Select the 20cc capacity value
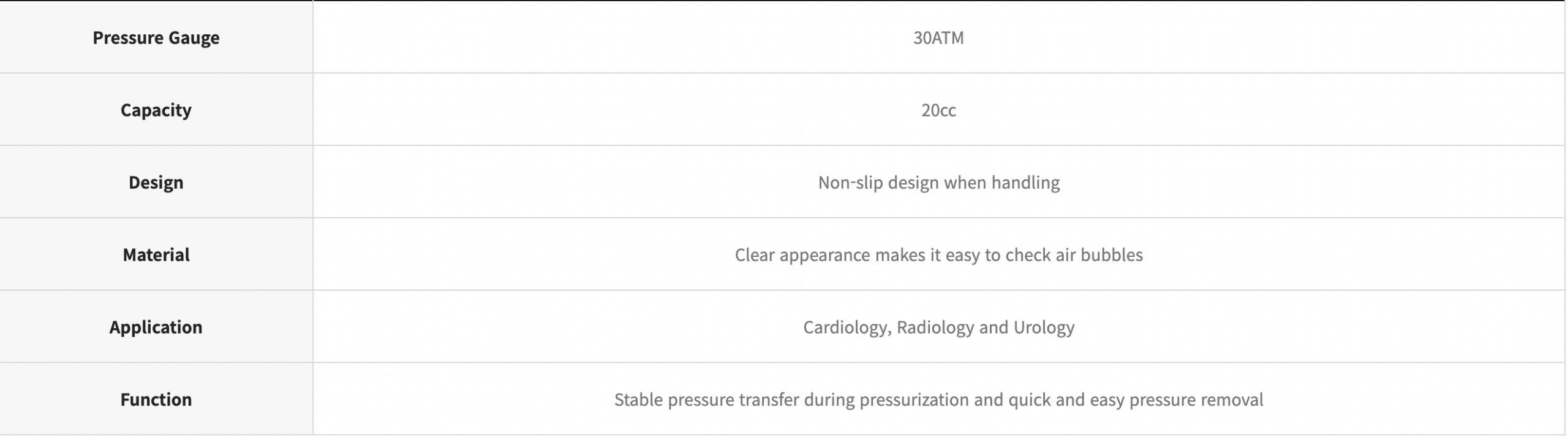The width and height of the screenshot is (1568, 439). tap(938, 110)
